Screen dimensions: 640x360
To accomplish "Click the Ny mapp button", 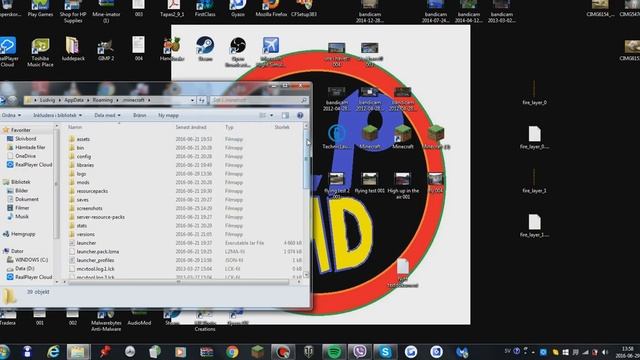I will pos(168,115).
